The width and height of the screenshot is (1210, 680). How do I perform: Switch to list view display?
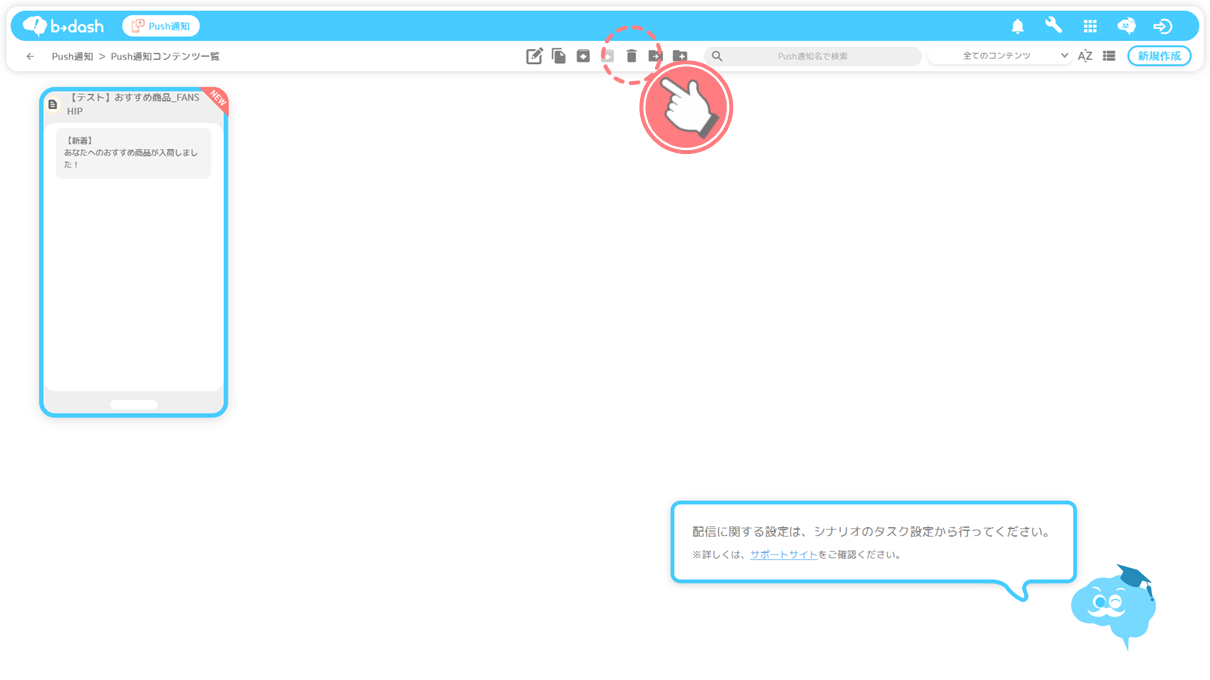(x=1109, y=56)
